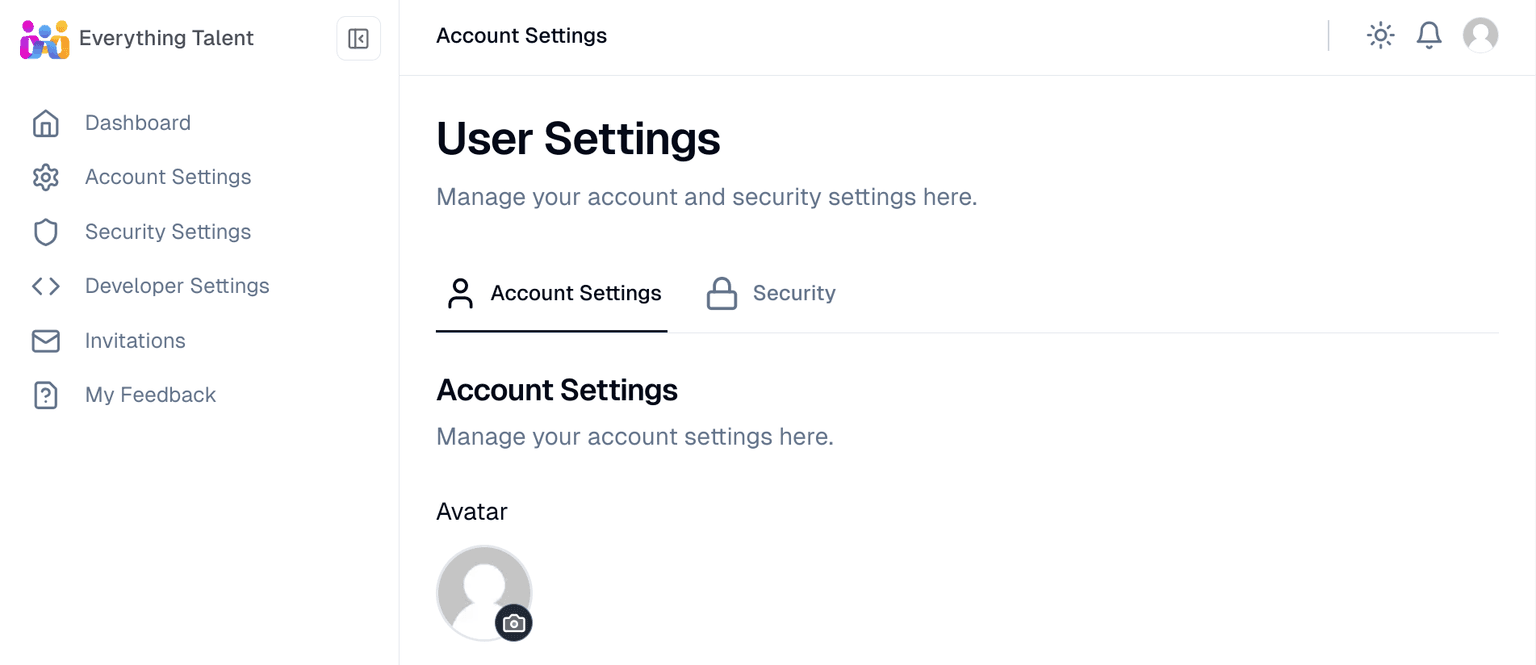
Task: Click the avatar placeholder image
Action: click(x=484, y=592)
